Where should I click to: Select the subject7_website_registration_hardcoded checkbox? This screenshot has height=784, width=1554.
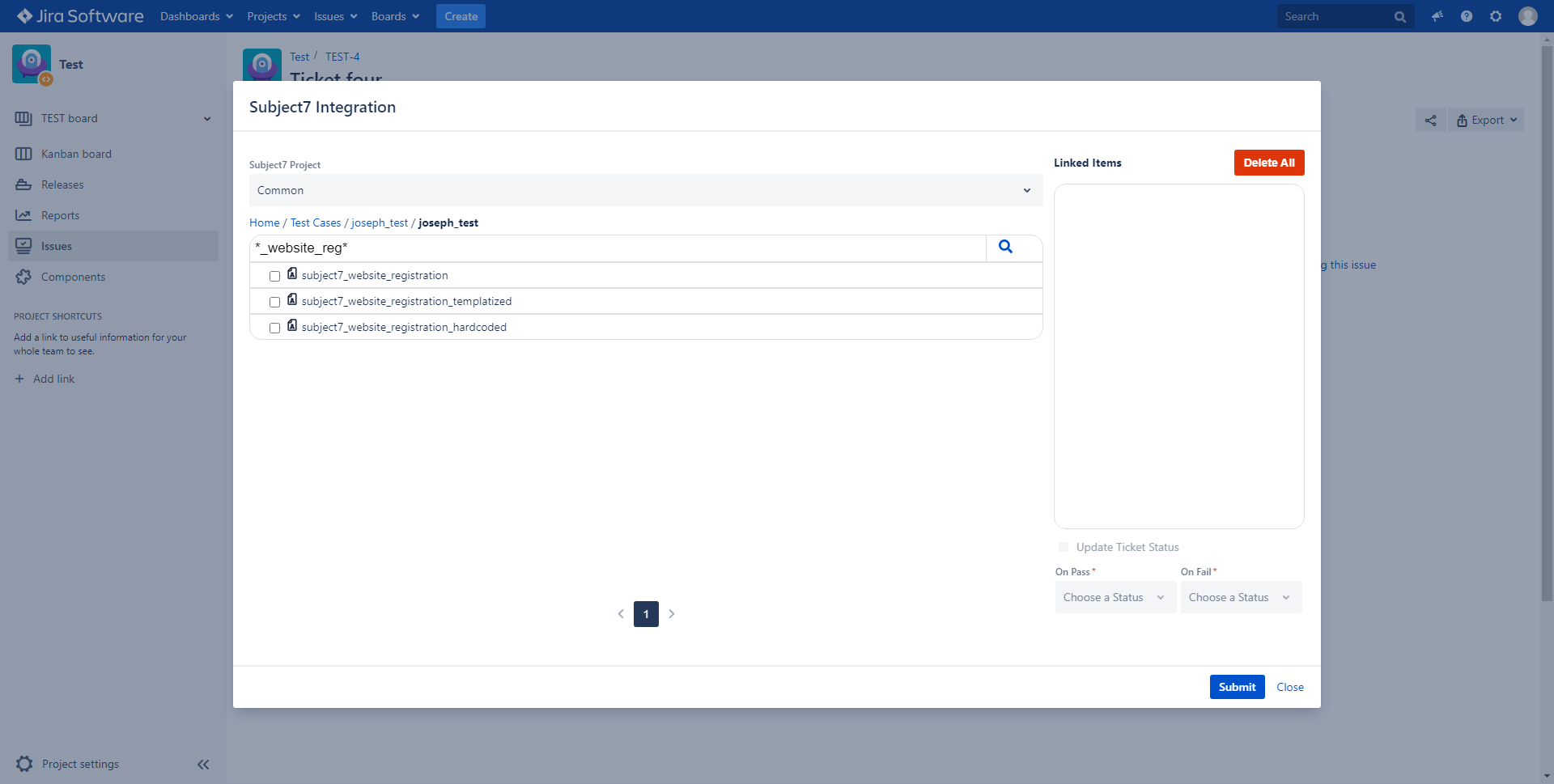[275, 328]
